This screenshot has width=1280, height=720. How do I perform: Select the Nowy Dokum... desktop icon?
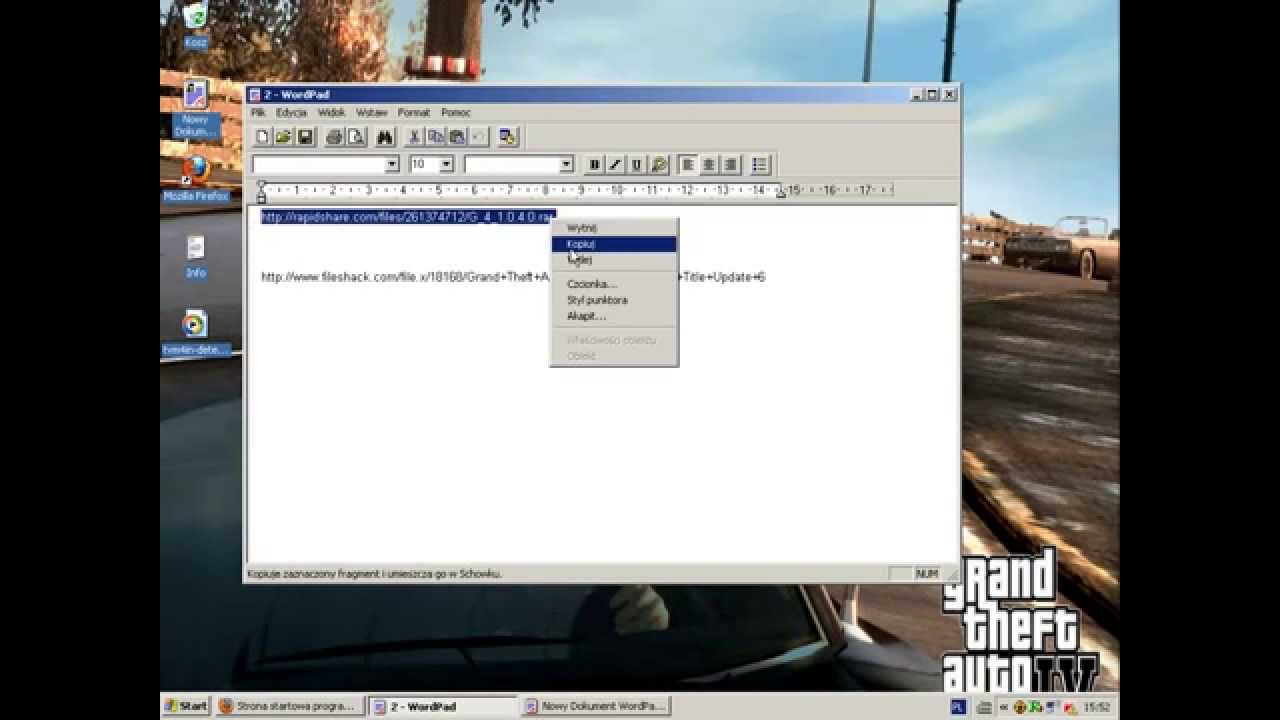click(x=196, y=109)
